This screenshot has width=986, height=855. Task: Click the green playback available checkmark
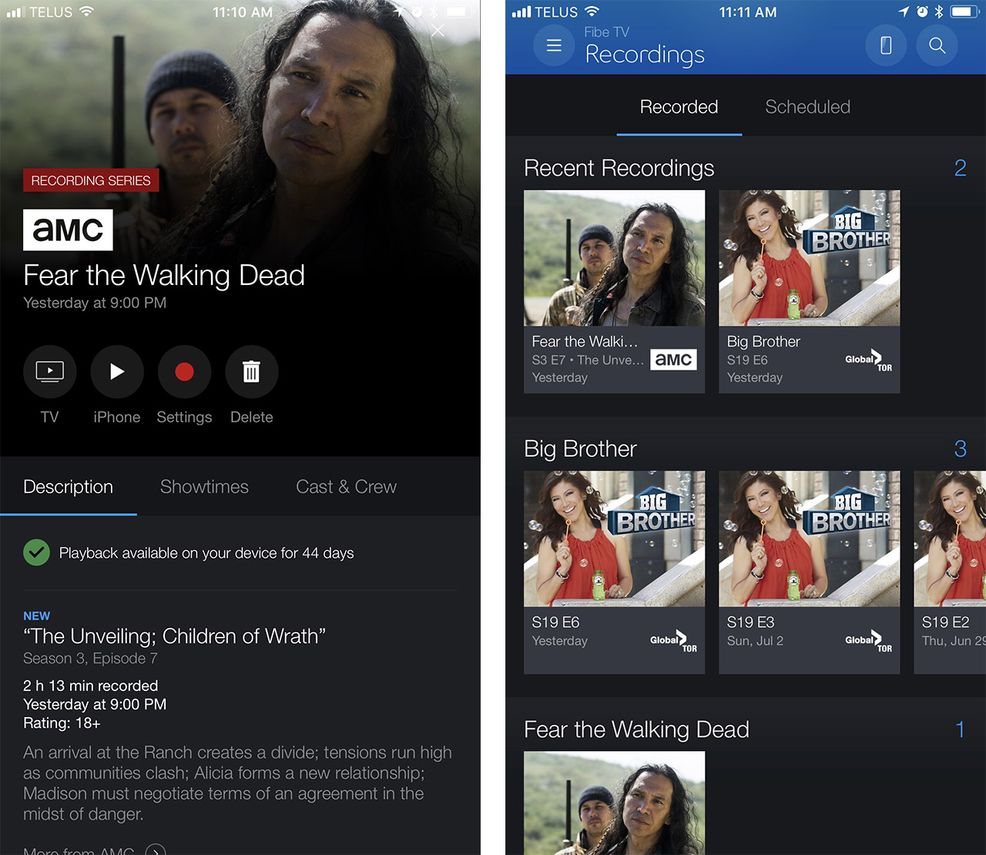tap(36, 553)
